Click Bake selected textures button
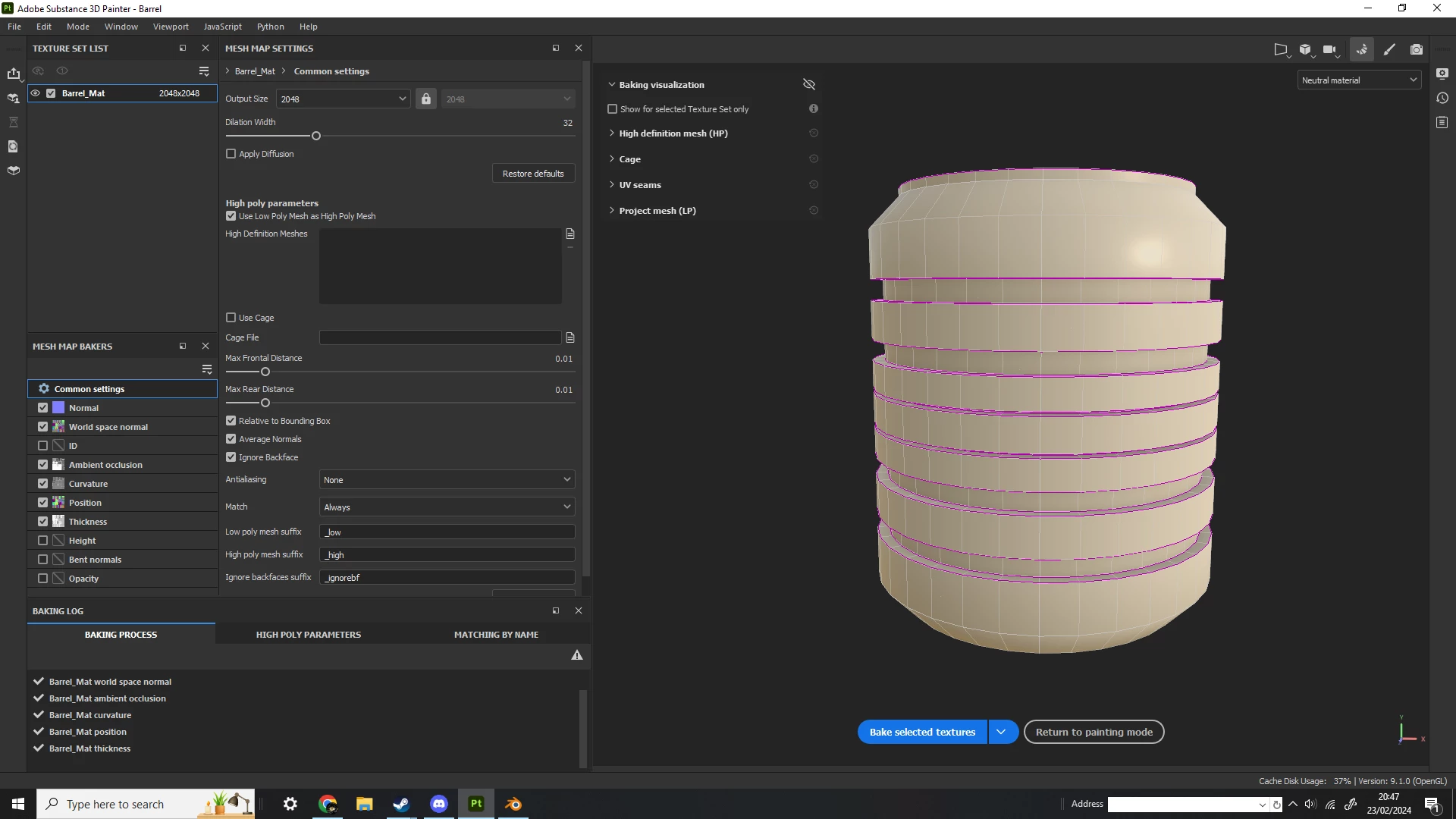Viewport: 1456px width, 819px height. 922,732
